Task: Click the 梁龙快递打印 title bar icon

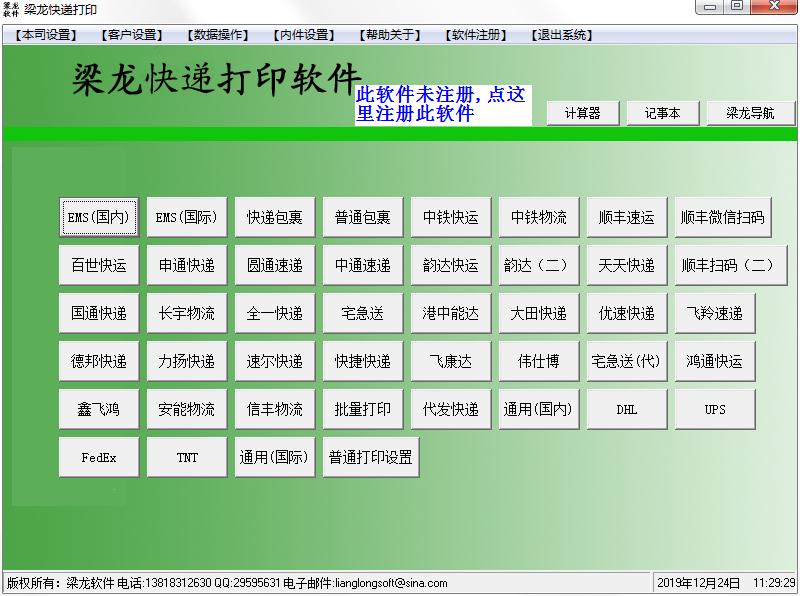Action: coord(10,9)
